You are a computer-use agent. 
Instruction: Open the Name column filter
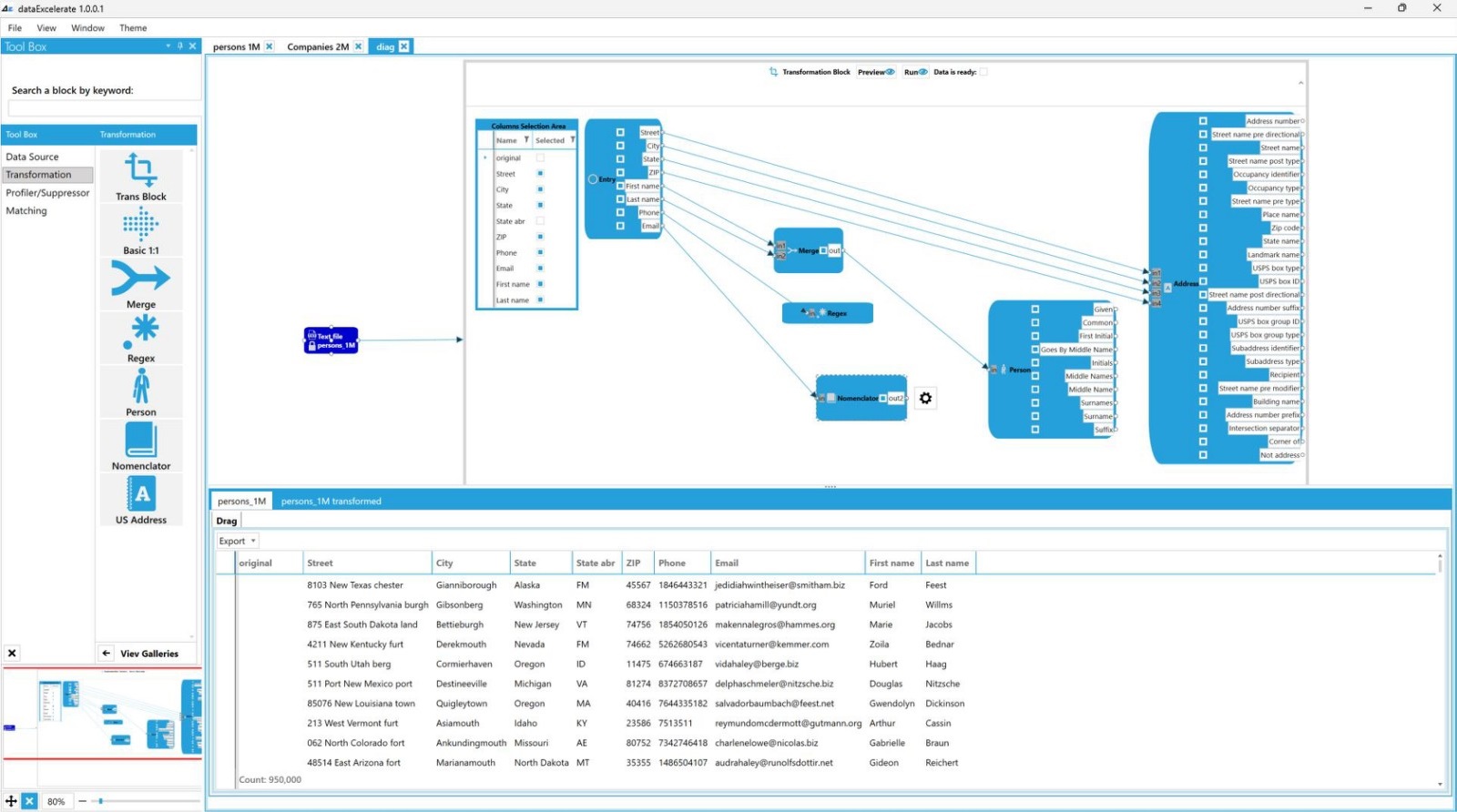[x=526, y=140]
